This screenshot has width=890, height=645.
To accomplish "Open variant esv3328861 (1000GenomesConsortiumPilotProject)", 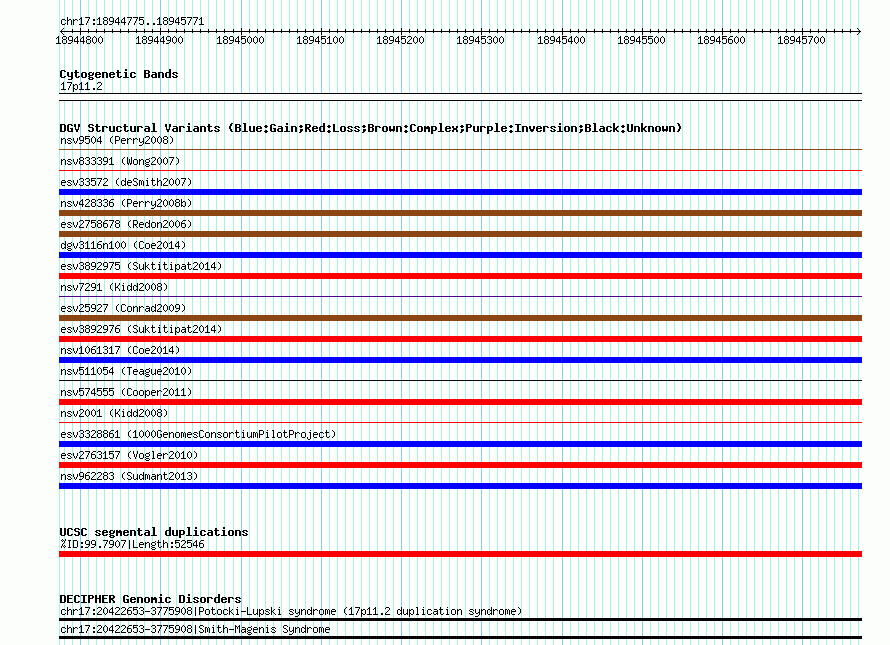I will click(x=198, y=434).
